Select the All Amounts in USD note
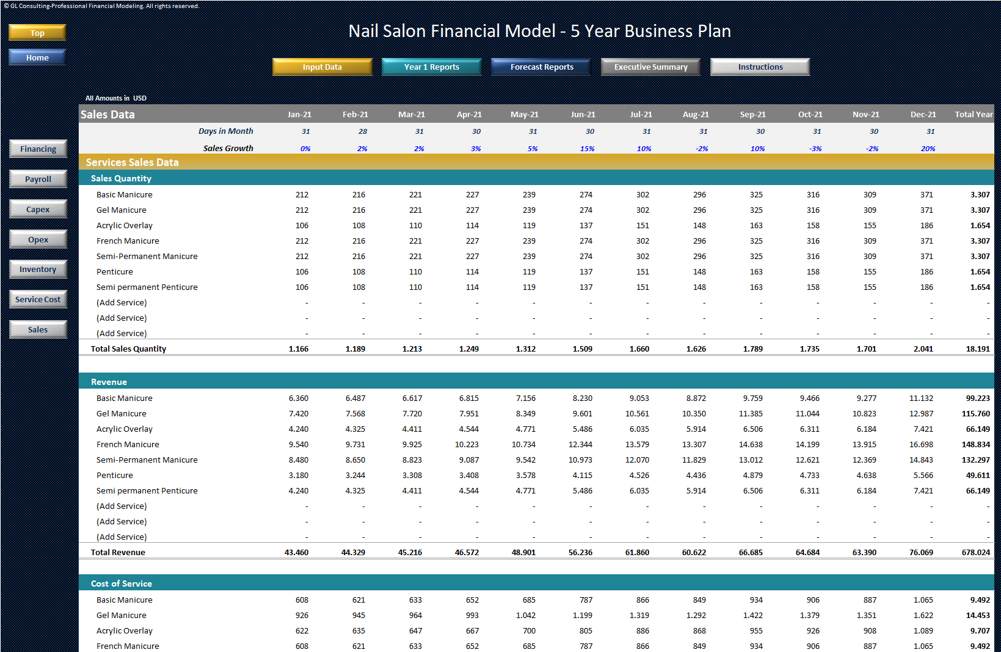The width and height of the screenshot is (1001, 652). [116, 98]
